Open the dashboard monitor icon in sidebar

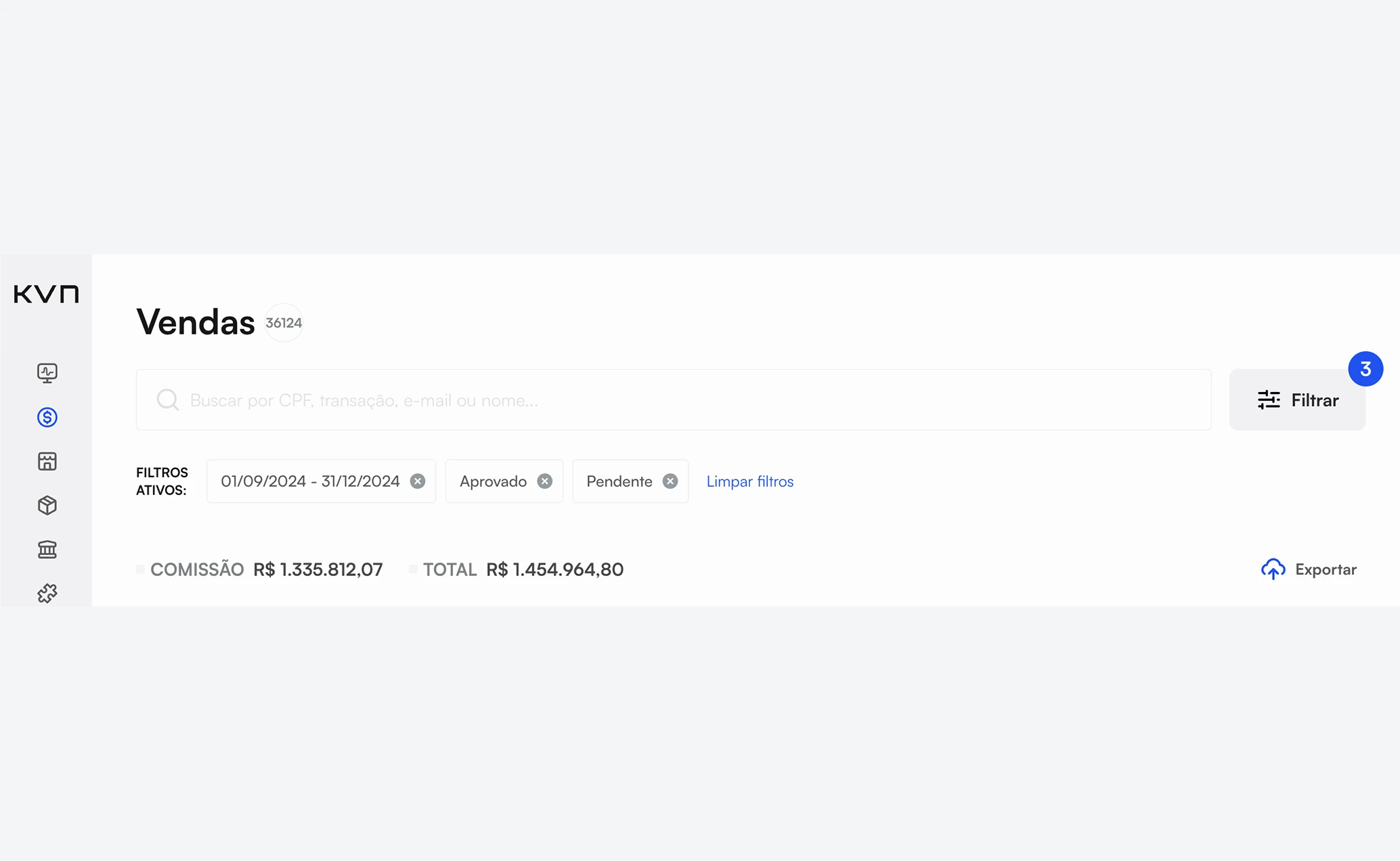pyautogui.click(x=47, y=373)
